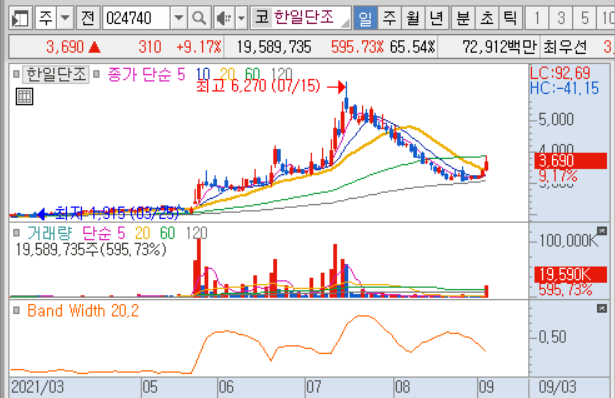615x398 pixels.
Task: Toggle the square marker before 종가 단순
Action: click(x=96, y=74)
